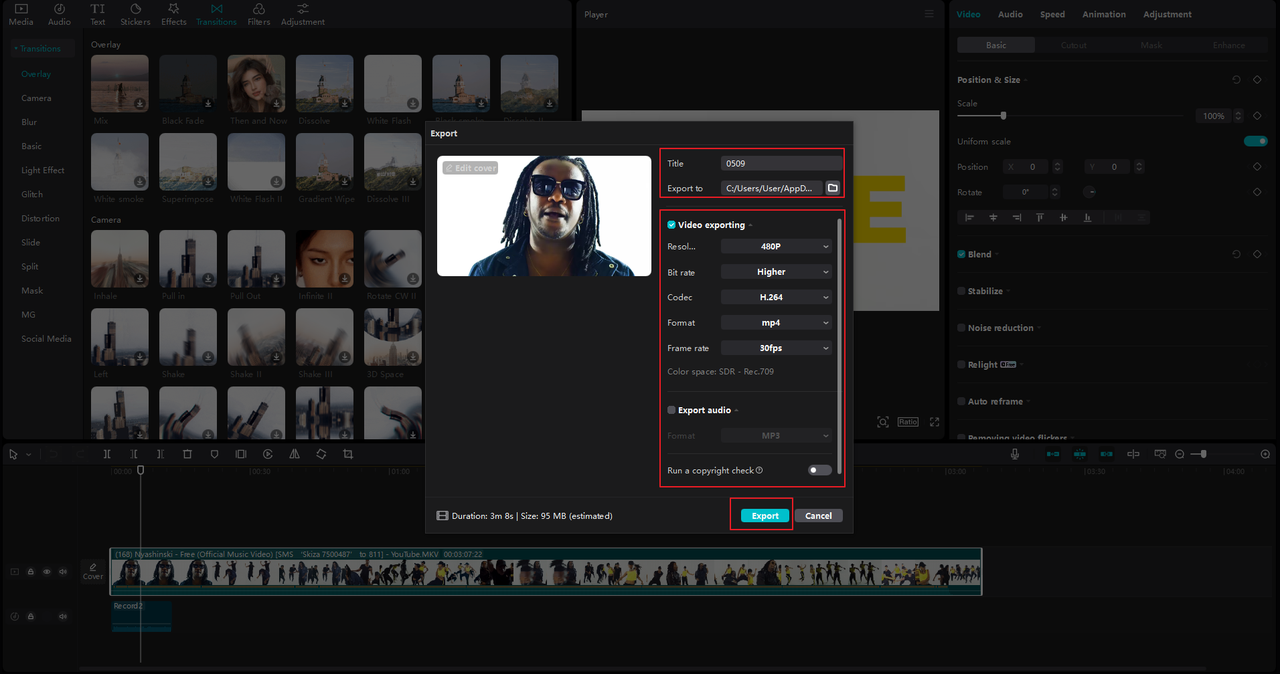Screen dimensions: 1280x674
Task: Select the Camera transitions category
Action: tap(36, 98)
